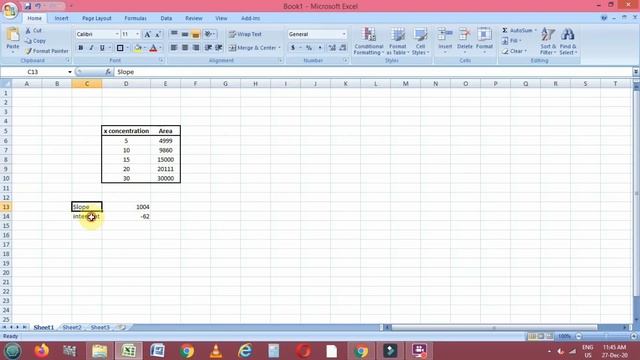Switch to Sheet2 tab
The height and width of the screenshot is (360, 640).
(72, 327)
